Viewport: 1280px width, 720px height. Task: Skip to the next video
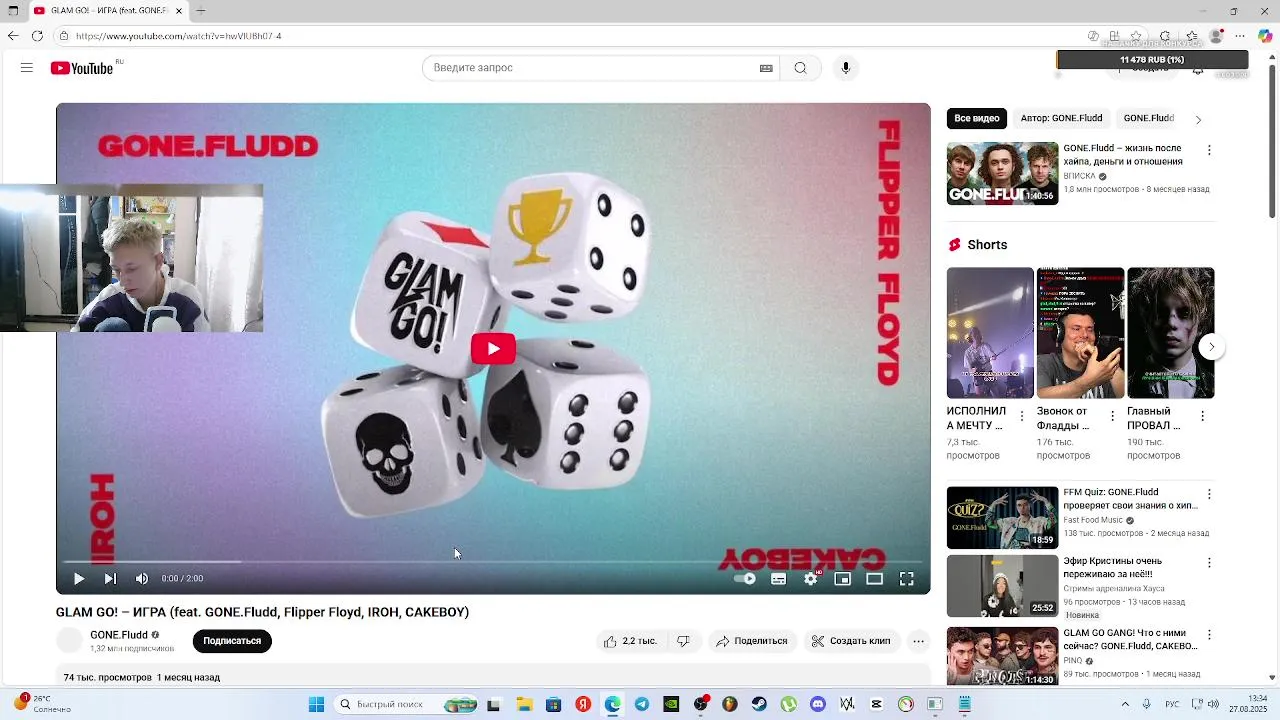point(110,578)
